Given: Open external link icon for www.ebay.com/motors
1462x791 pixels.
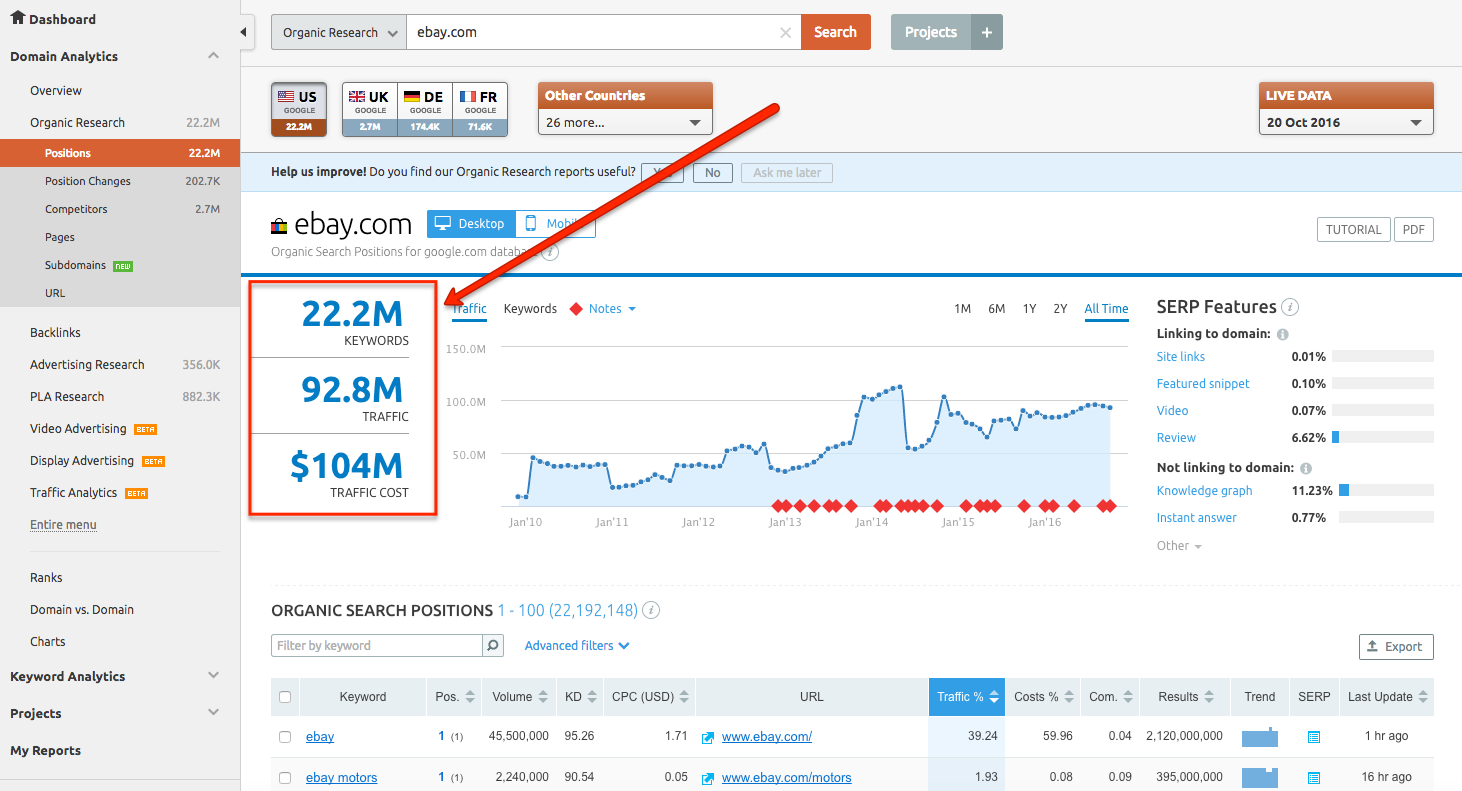Looking at the screenshot, I should 708,778.
